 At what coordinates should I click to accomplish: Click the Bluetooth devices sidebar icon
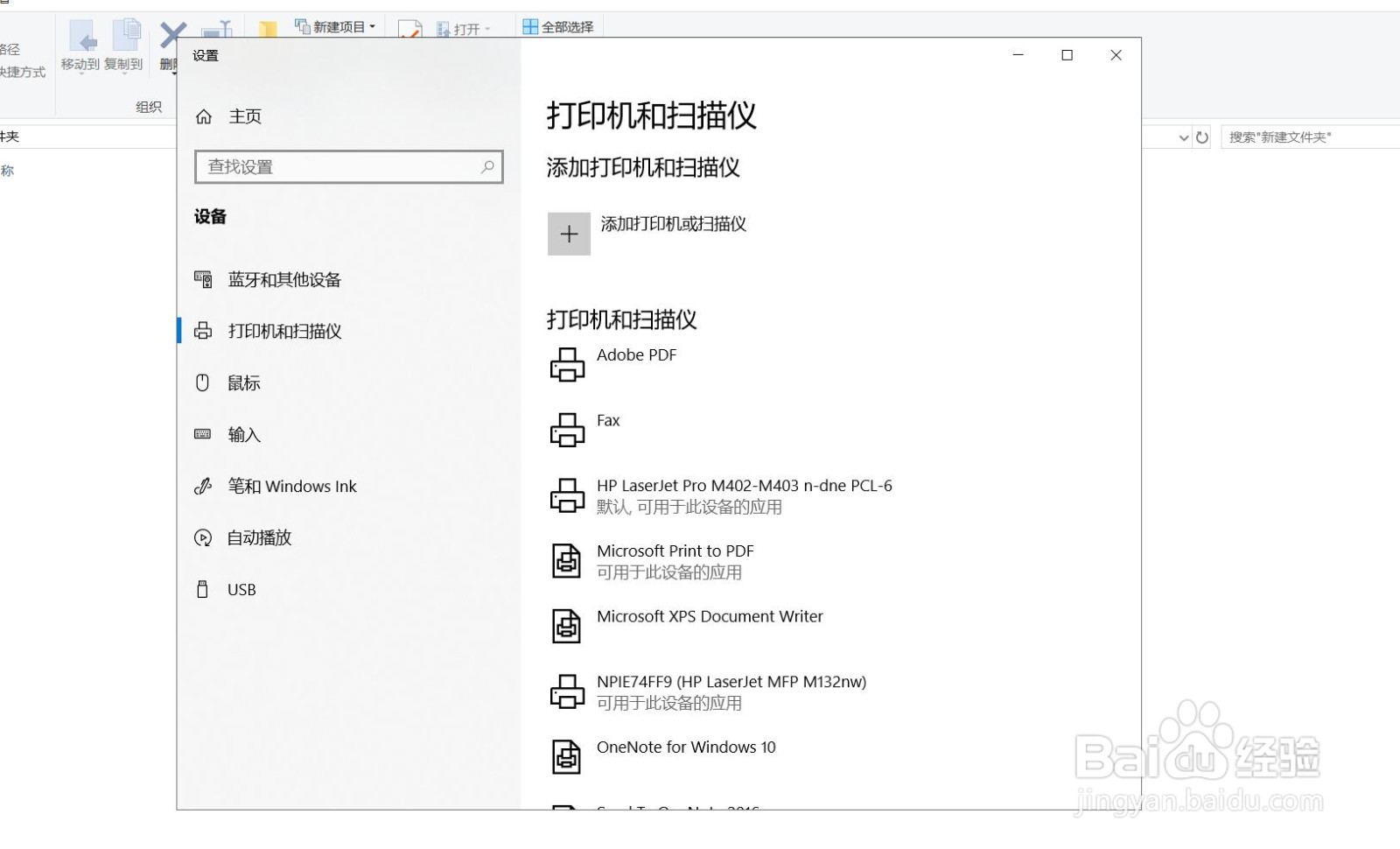[x=203, y=280]
